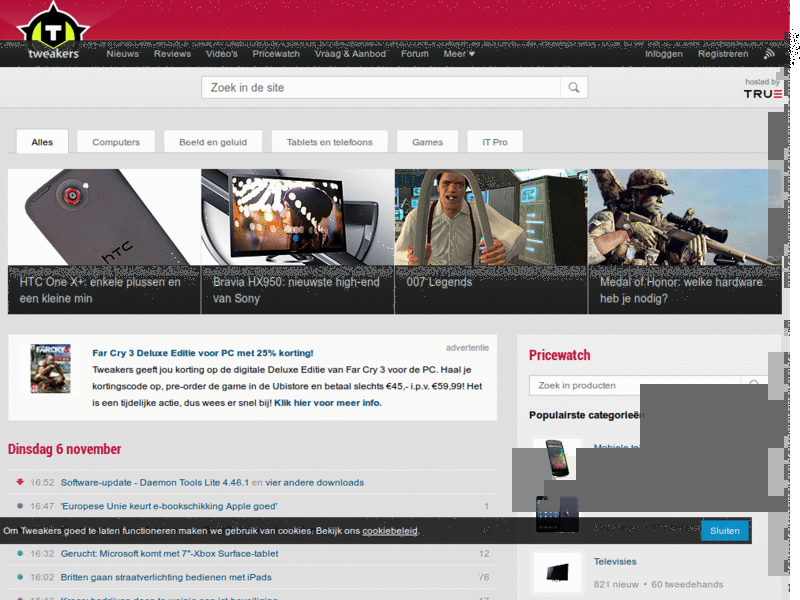Click the Inloggen link
Viewport: 800px width, 600px height.
click(664, 54)
